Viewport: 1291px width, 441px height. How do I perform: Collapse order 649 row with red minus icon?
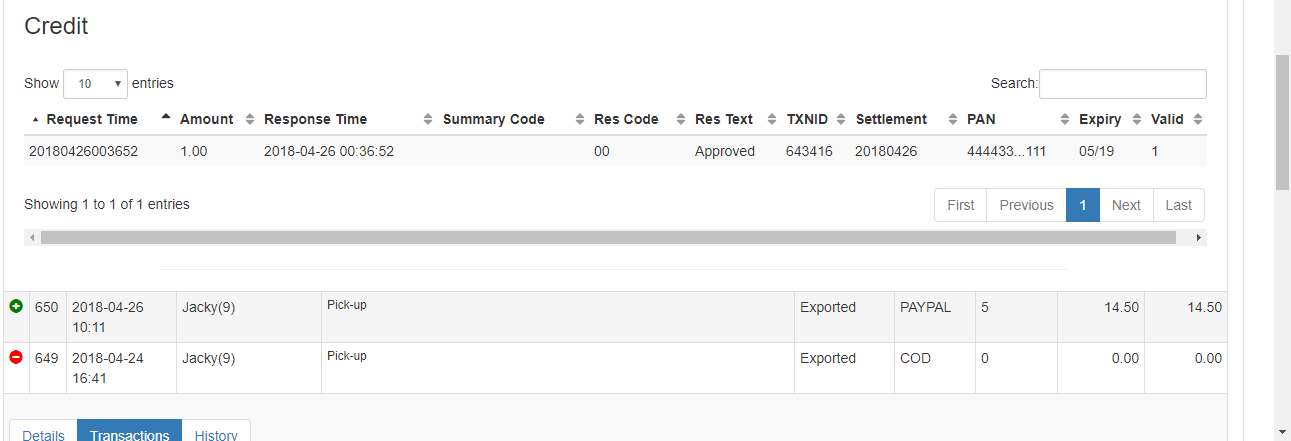click(x=16, y=357)
